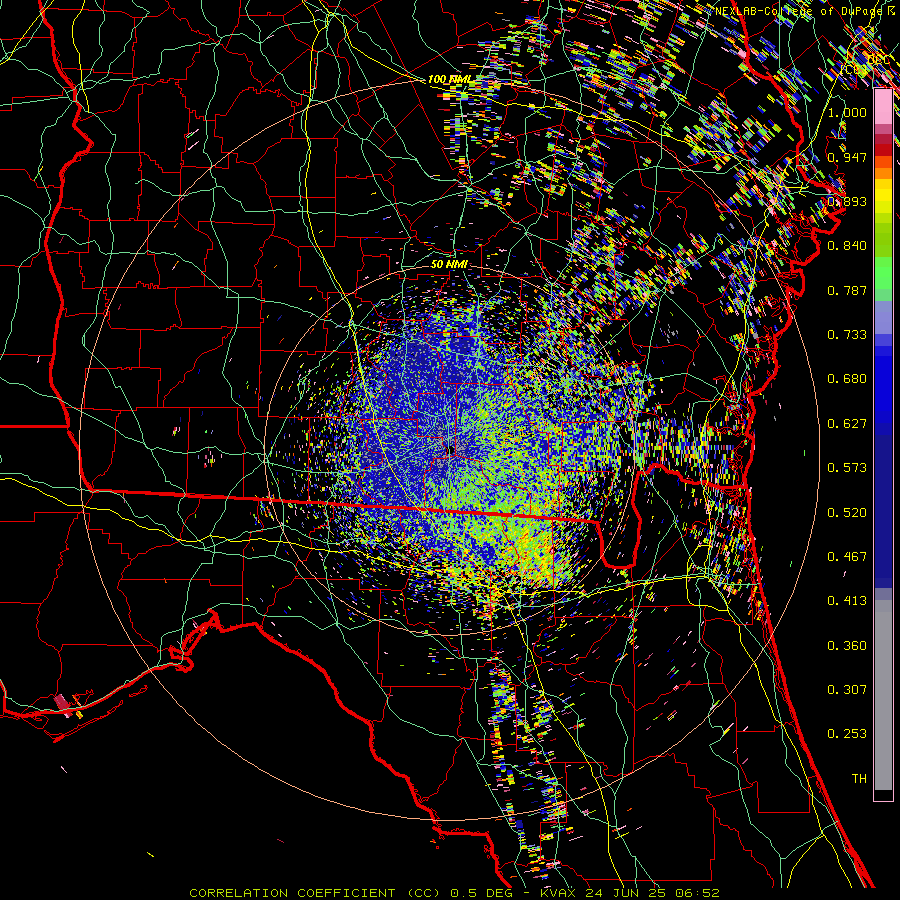Click the 100 NMI range ring label
This screenshot has width=900, height=900.
click(x=450, y=79)
